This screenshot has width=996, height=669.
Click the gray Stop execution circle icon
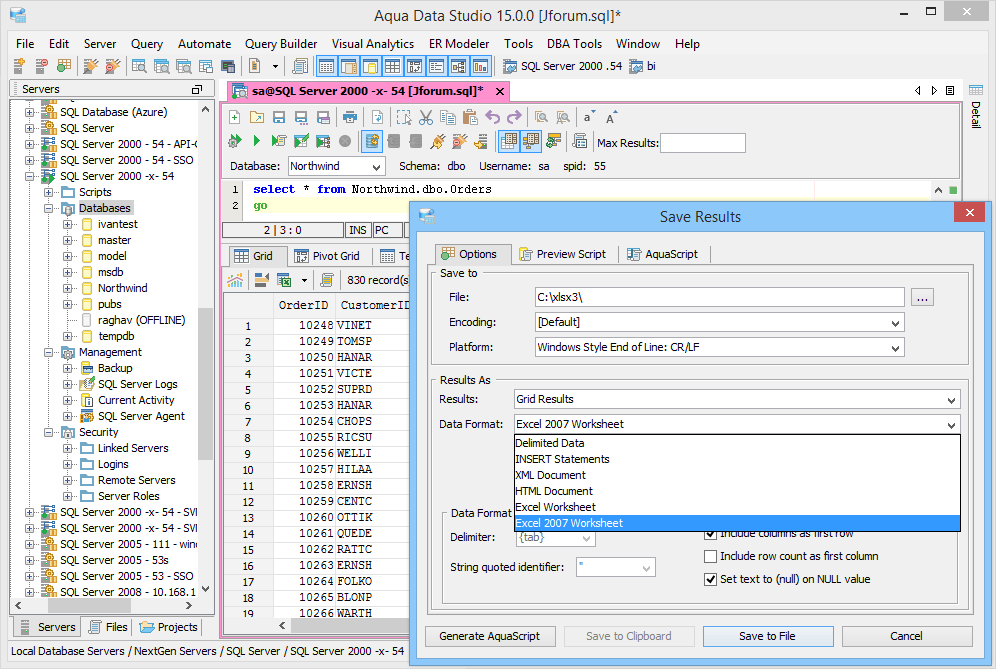click(345, 141)
